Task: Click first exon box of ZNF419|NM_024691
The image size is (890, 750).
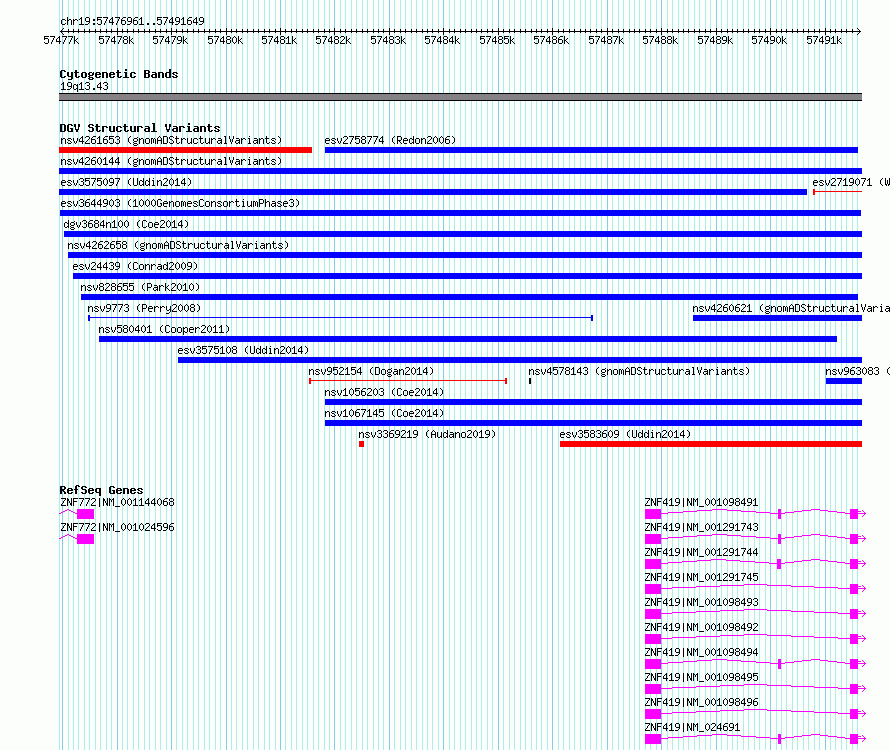Action: [653, 739]
